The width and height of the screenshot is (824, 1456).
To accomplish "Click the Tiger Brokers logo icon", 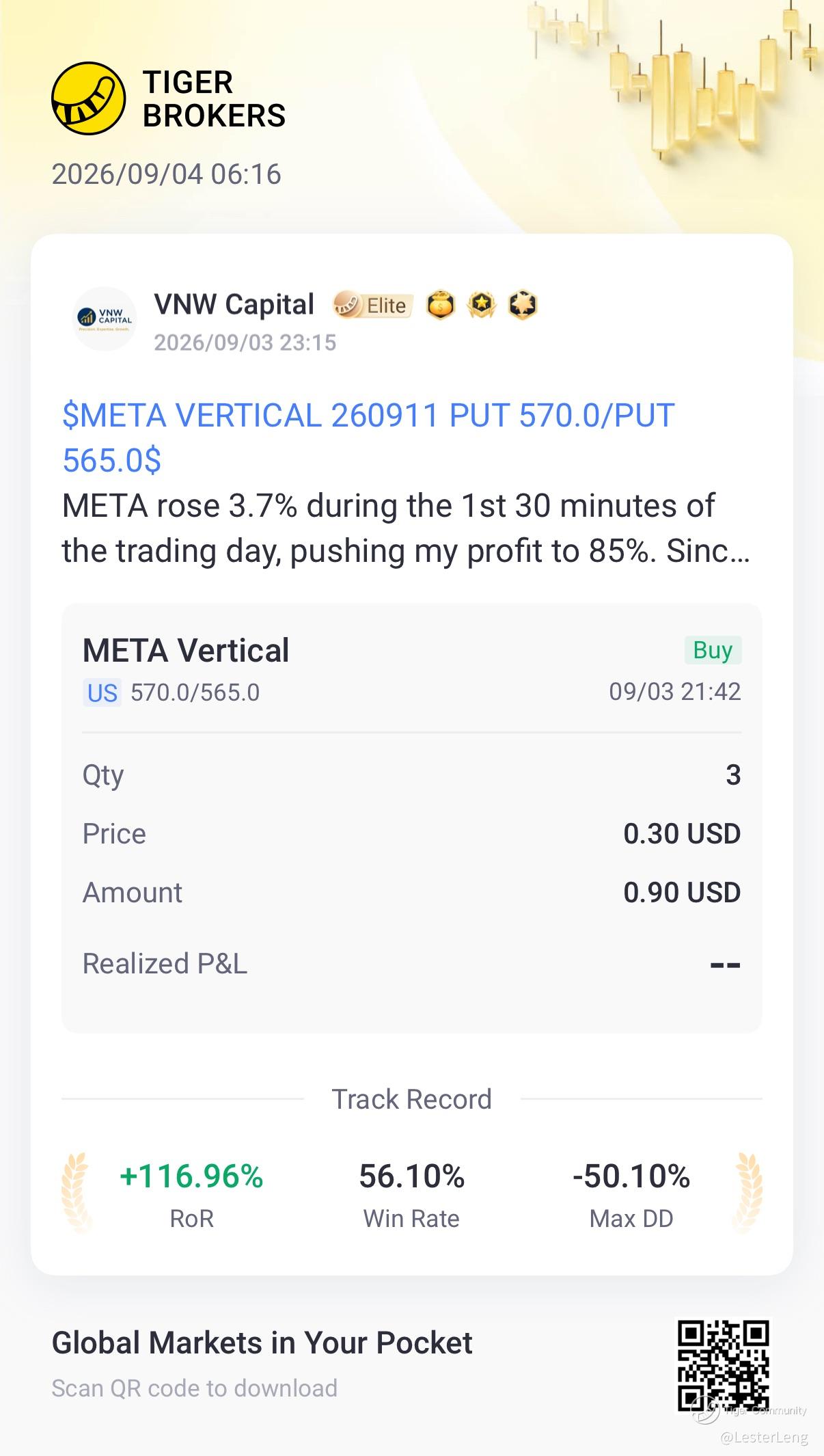I will coord(88,98).
